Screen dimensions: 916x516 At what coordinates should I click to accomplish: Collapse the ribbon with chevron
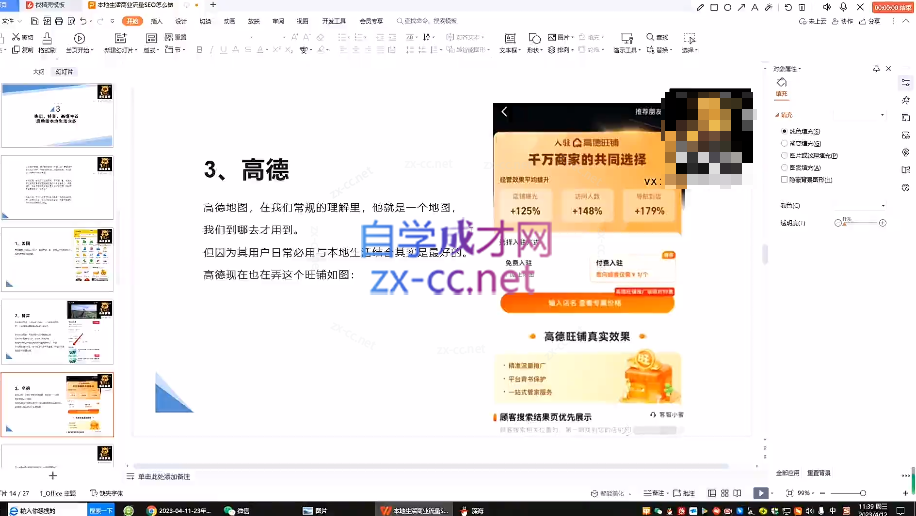[x=906, y=20]
